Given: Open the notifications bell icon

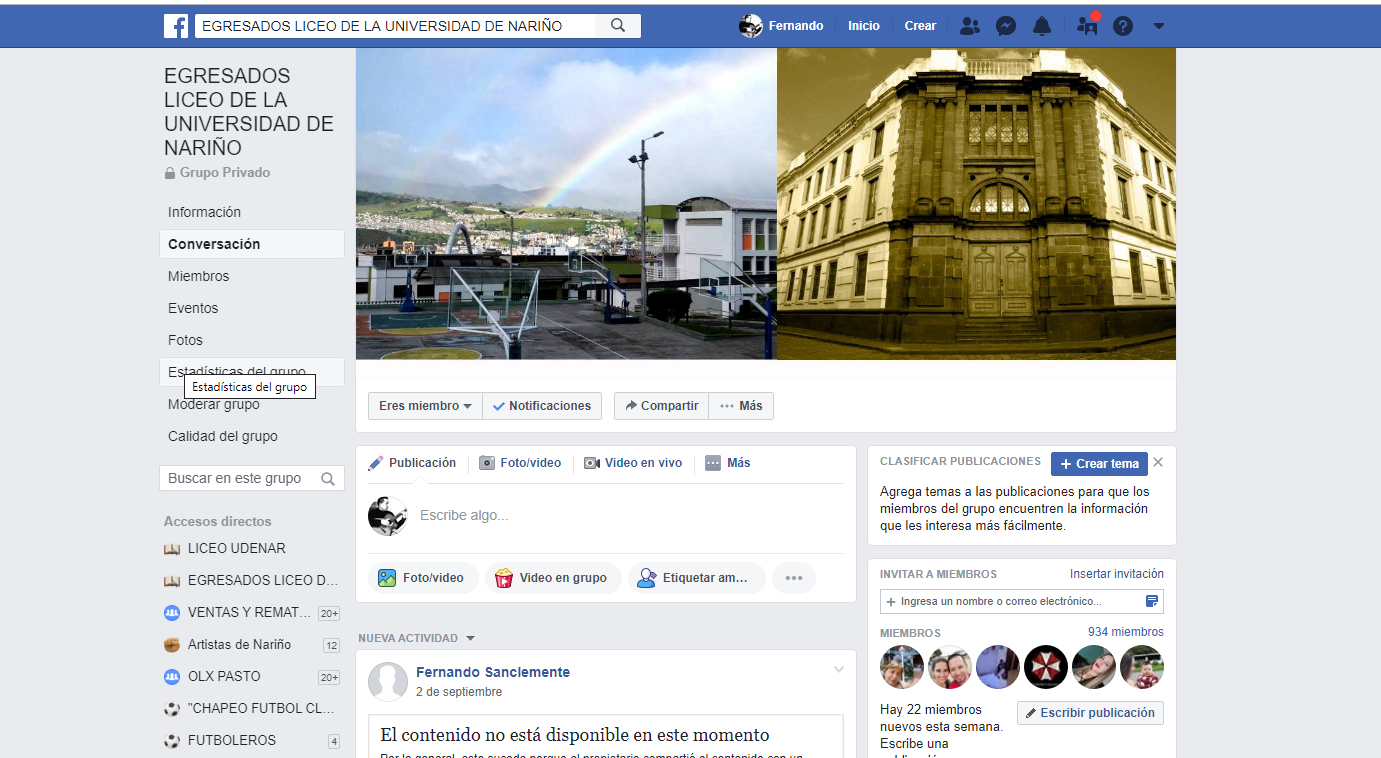Looking at the screenshot, I should pyautogui.click(x=1042, y=26).
